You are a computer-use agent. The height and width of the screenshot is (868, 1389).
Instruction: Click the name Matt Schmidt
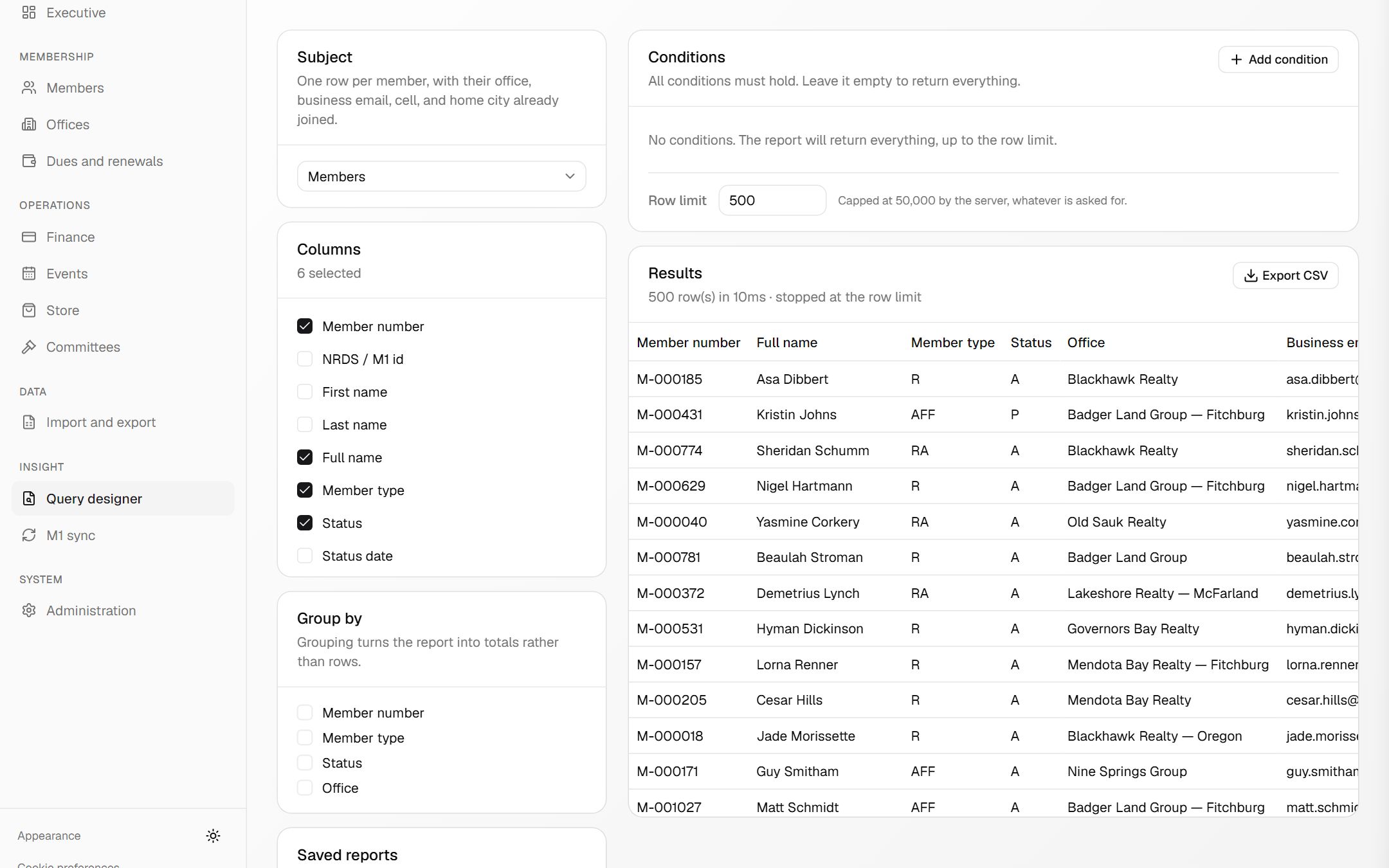pos(797,807)
